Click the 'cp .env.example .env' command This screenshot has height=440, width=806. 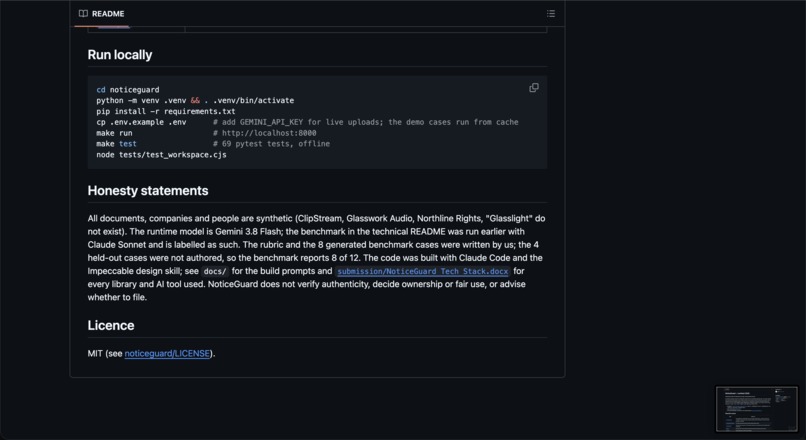click(141, 122)
